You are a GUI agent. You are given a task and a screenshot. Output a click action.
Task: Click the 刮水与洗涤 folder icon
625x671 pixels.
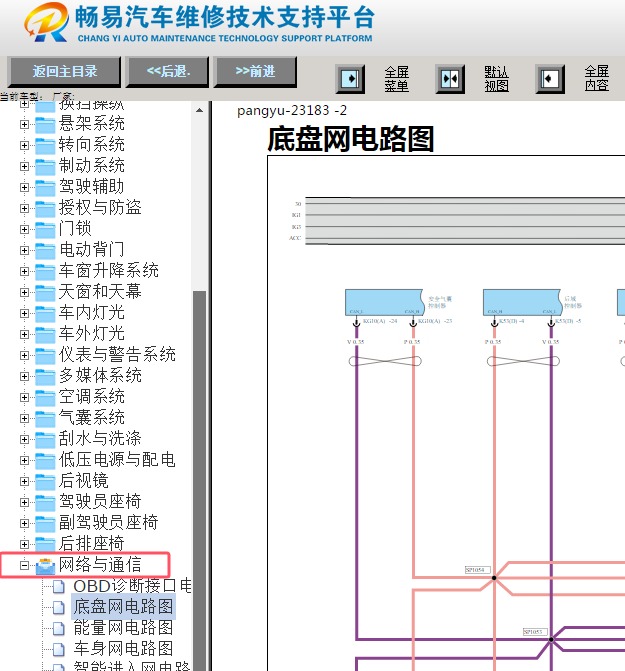45,439
